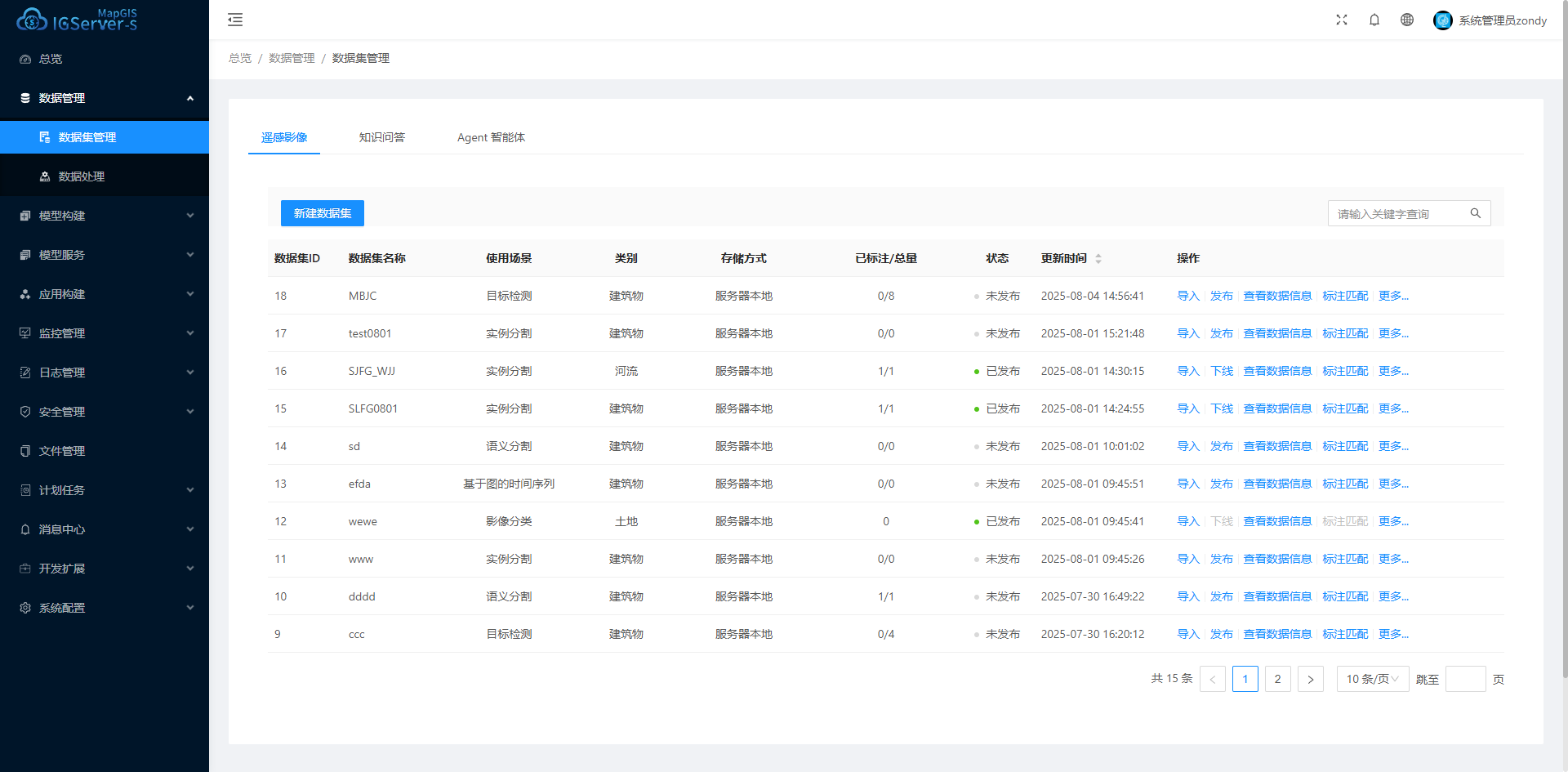Open 数据处理 in the sidebar
The width and height of the screenshot is (1568, 772).
click(x=82, y=176)
